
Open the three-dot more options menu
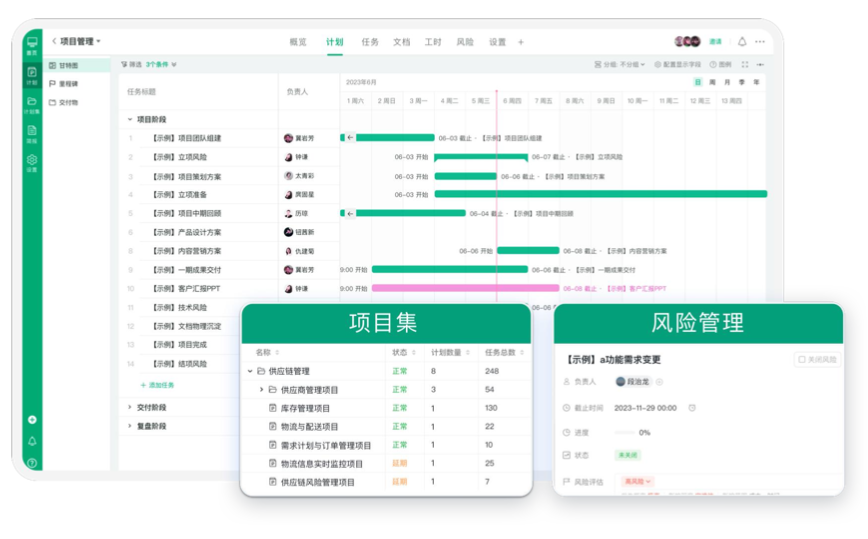[760, 42]
